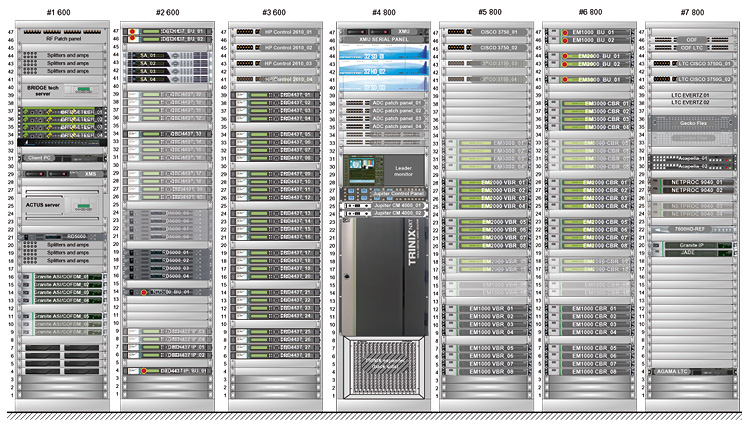The image size is (750, 431).
Task: Select D5000-04 unit in rack #2
Action: tap(167, 276)
